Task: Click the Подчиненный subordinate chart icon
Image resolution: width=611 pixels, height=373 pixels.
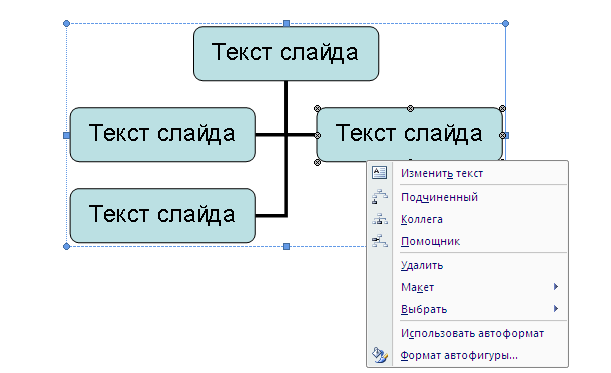Action: coord(380,197)
